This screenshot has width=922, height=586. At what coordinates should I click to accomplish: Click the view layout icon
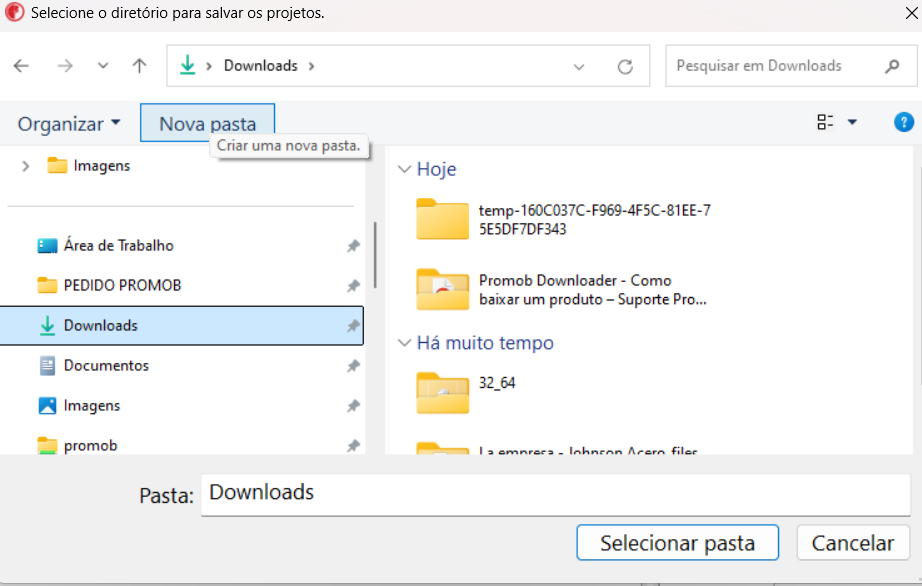(825, 123)
